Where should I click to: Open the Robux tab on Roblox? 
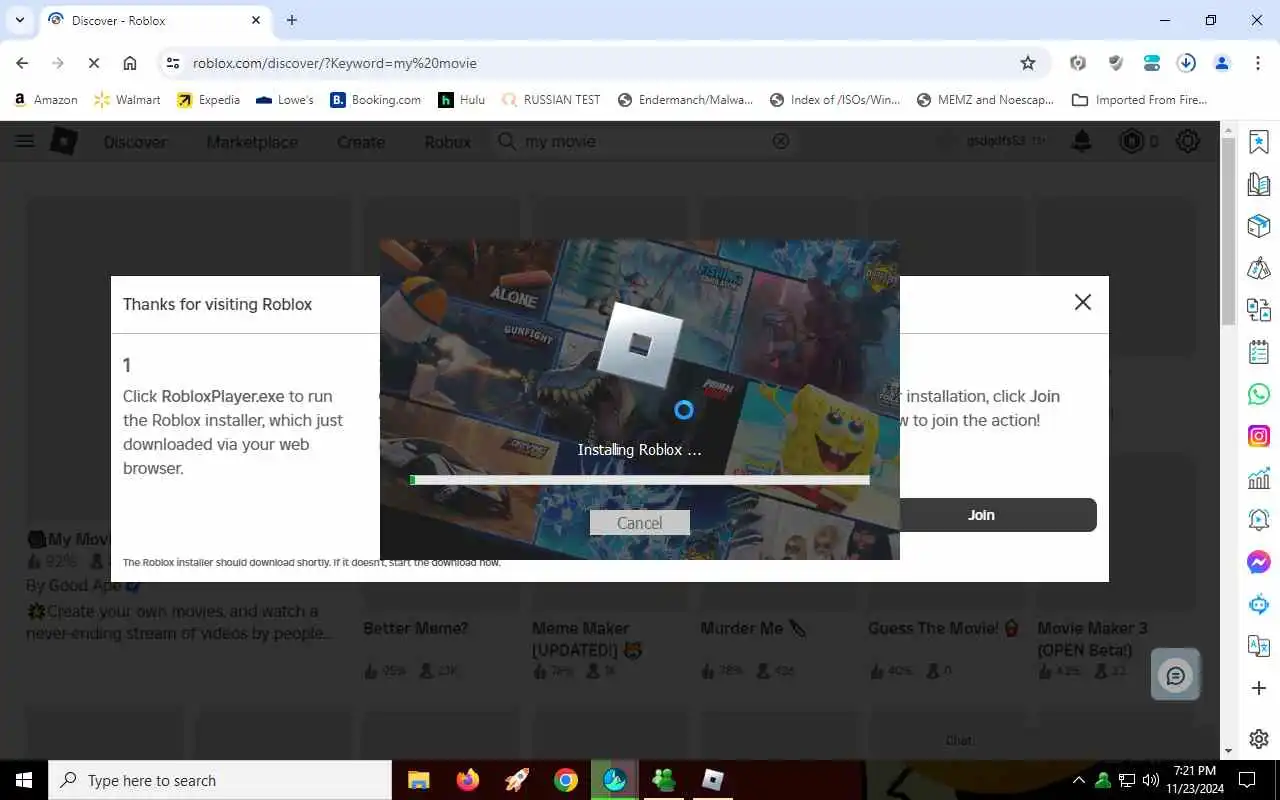[447, 142]
